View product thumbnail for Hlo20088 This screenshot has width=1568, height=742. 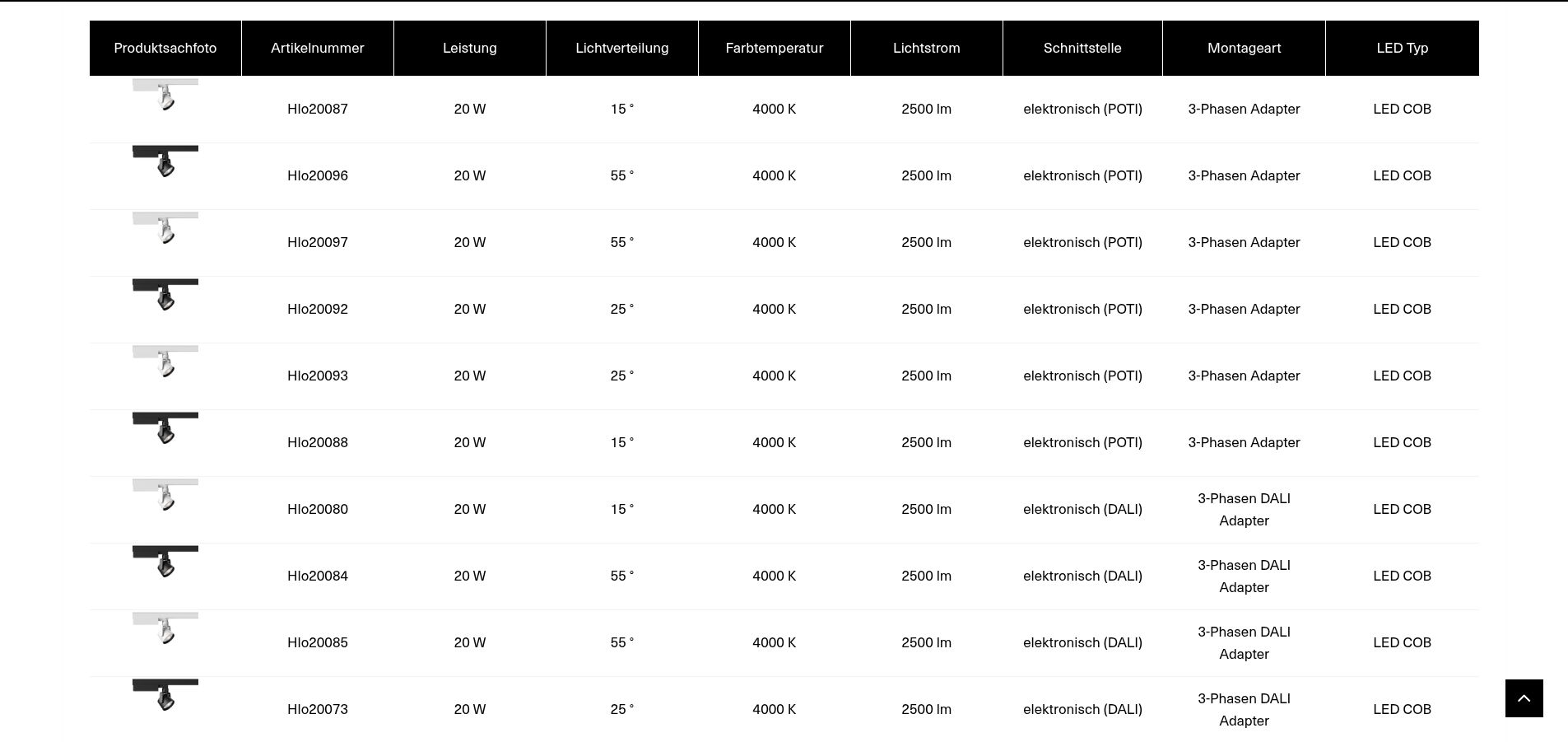(x=165, y=427)
